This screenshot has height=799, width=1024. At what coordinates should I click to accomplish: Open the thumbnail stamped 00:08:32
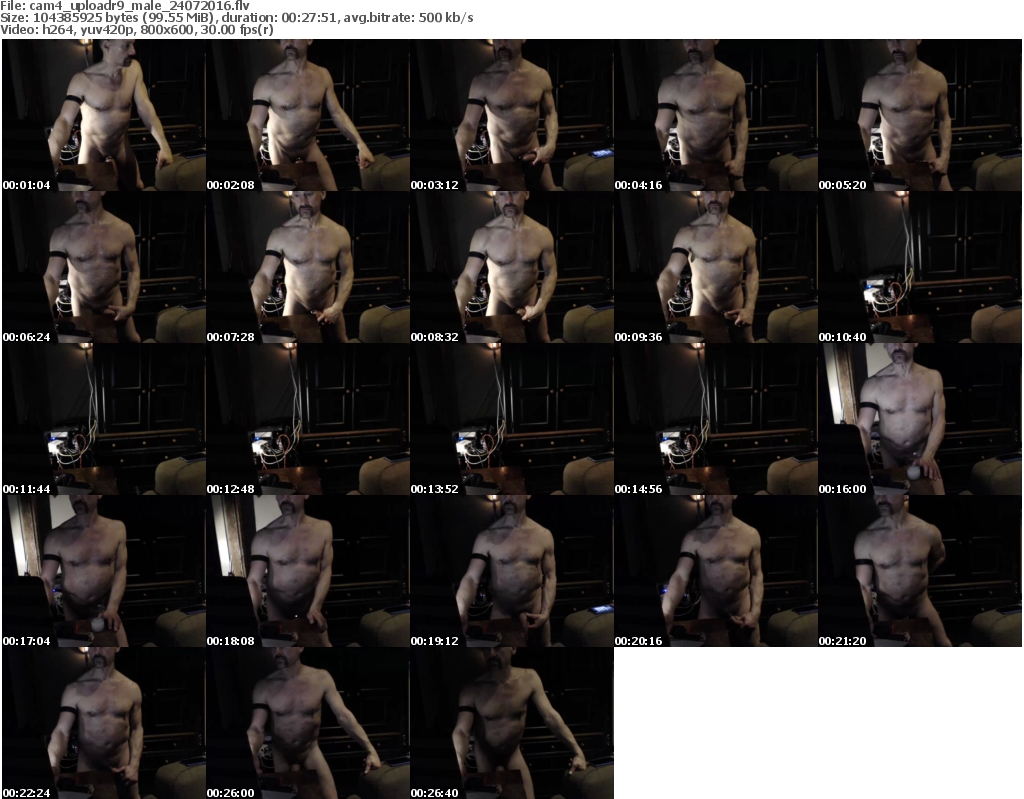coord(512,267)
